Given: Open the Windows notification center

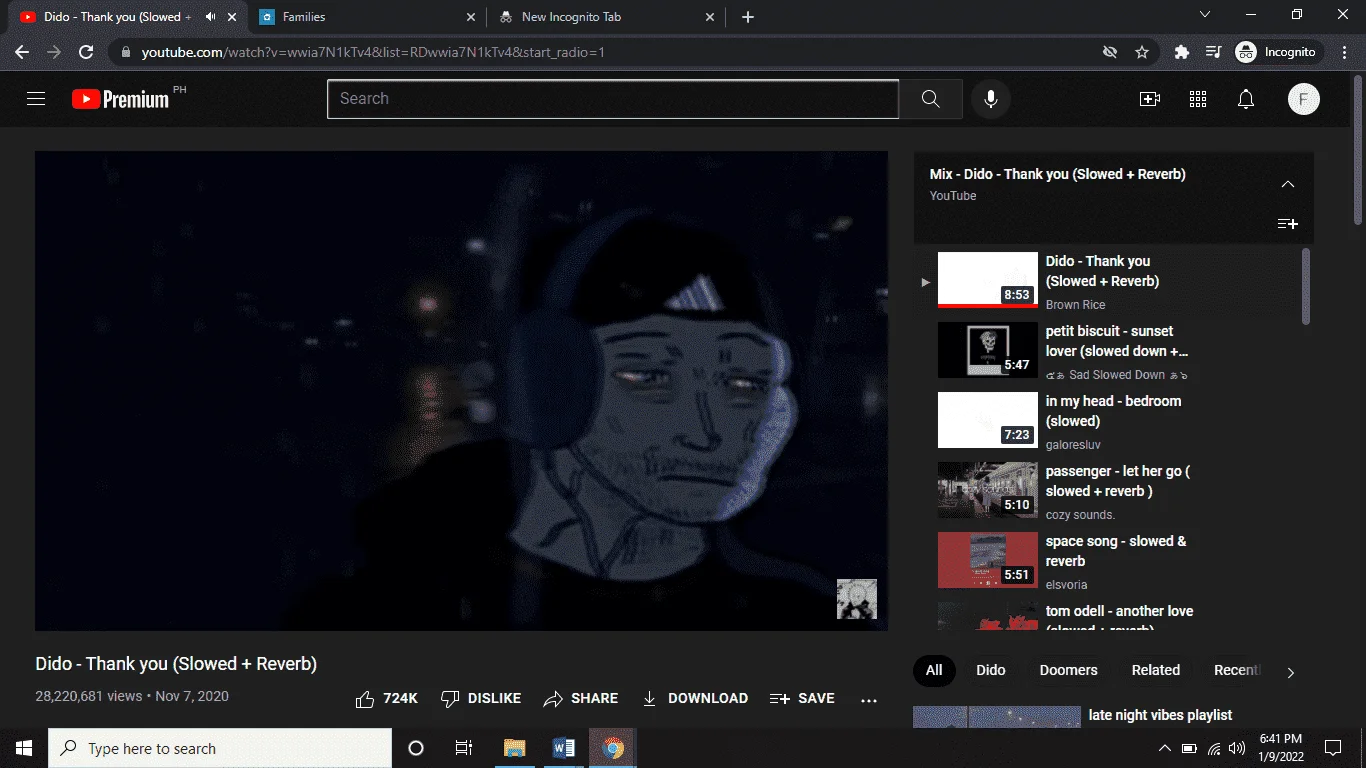Looking at the screenshot, I should 1333,748.
